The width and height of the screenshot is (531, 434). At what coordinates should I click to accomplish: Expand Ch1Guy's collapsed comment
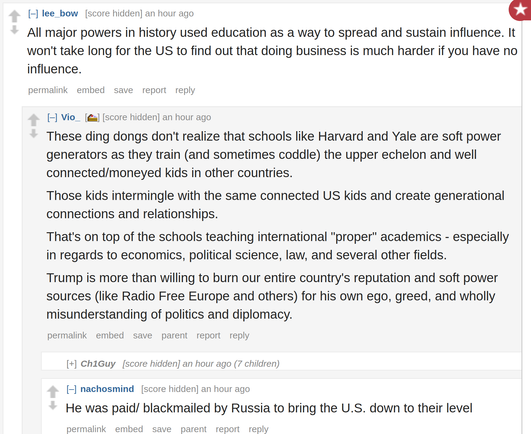71,364
